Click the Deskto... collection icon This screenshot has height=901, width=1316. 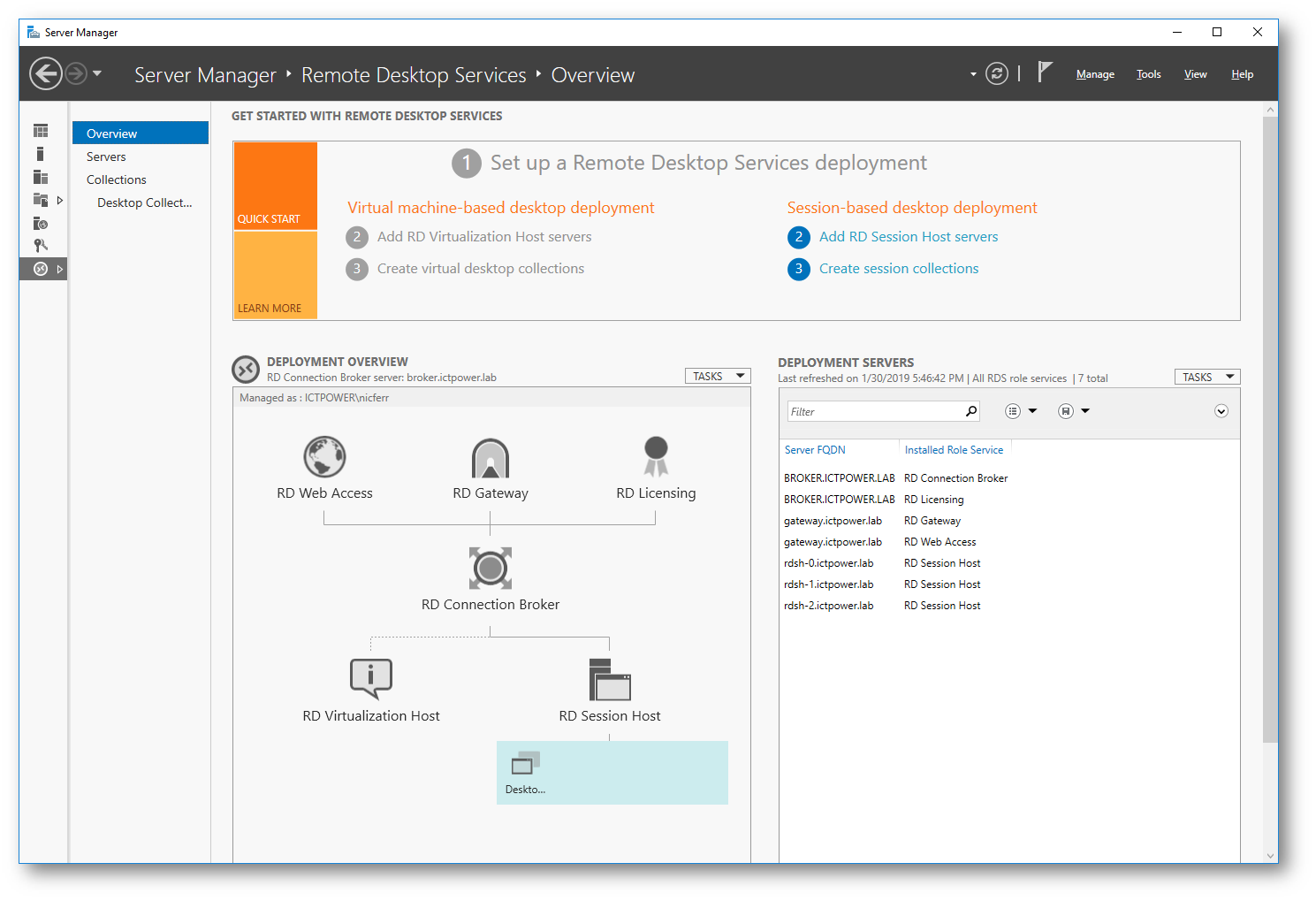pos(525,763)
